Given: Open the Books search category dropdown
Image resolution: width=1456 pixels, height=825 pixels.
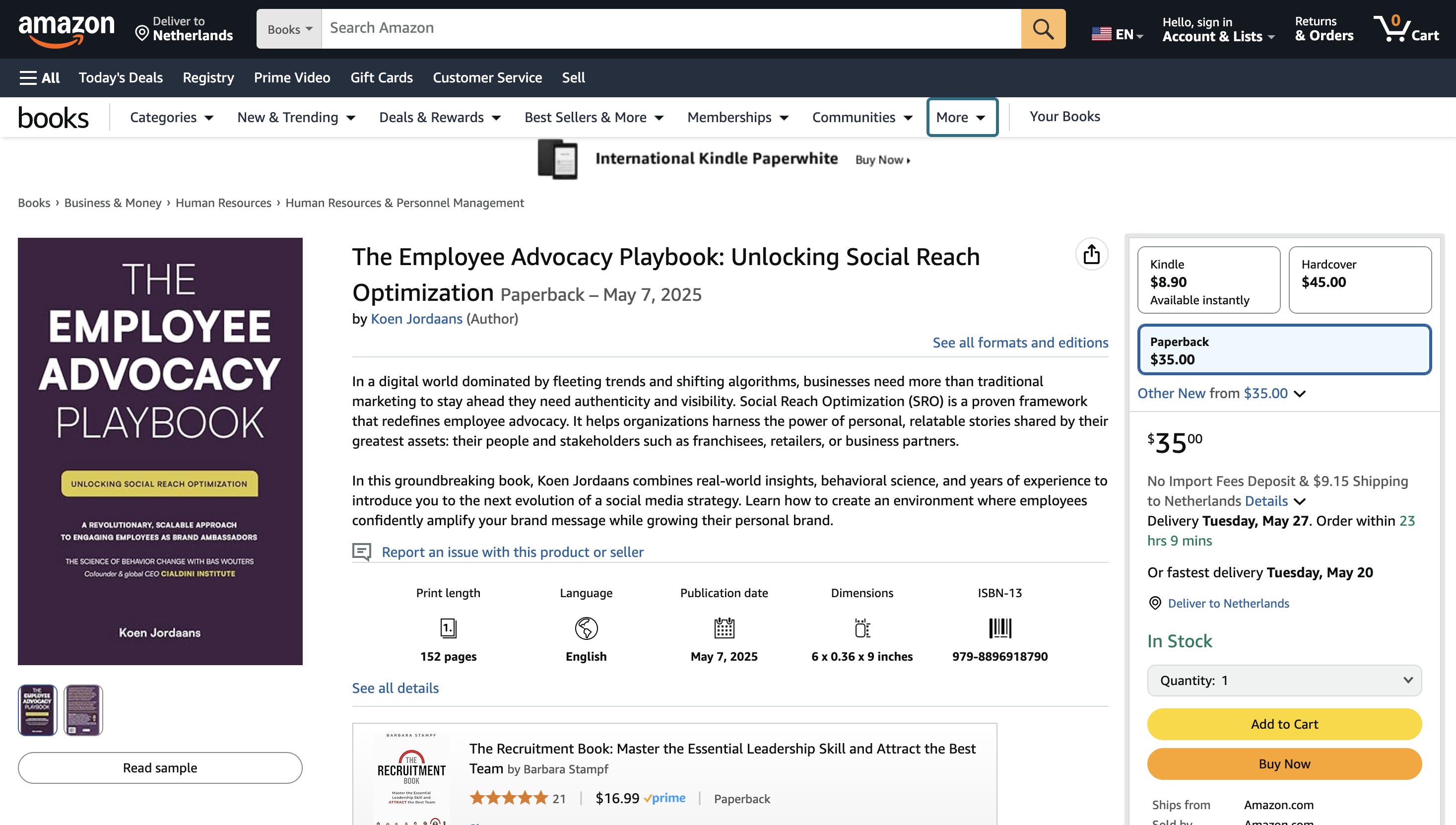Looking at the screenshot, I should [289, 29].
